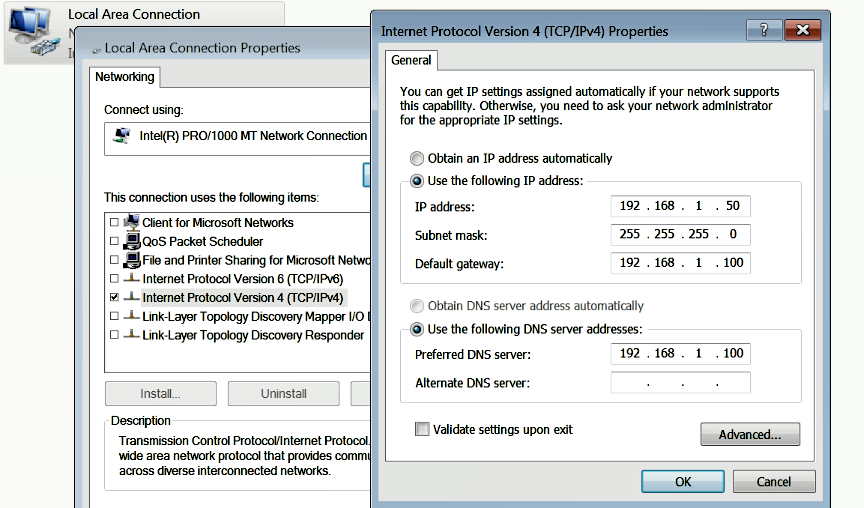This screenshot has width=864, height=508.
Task: Select File and Printer Sharing row text
Action: [256, 260]
